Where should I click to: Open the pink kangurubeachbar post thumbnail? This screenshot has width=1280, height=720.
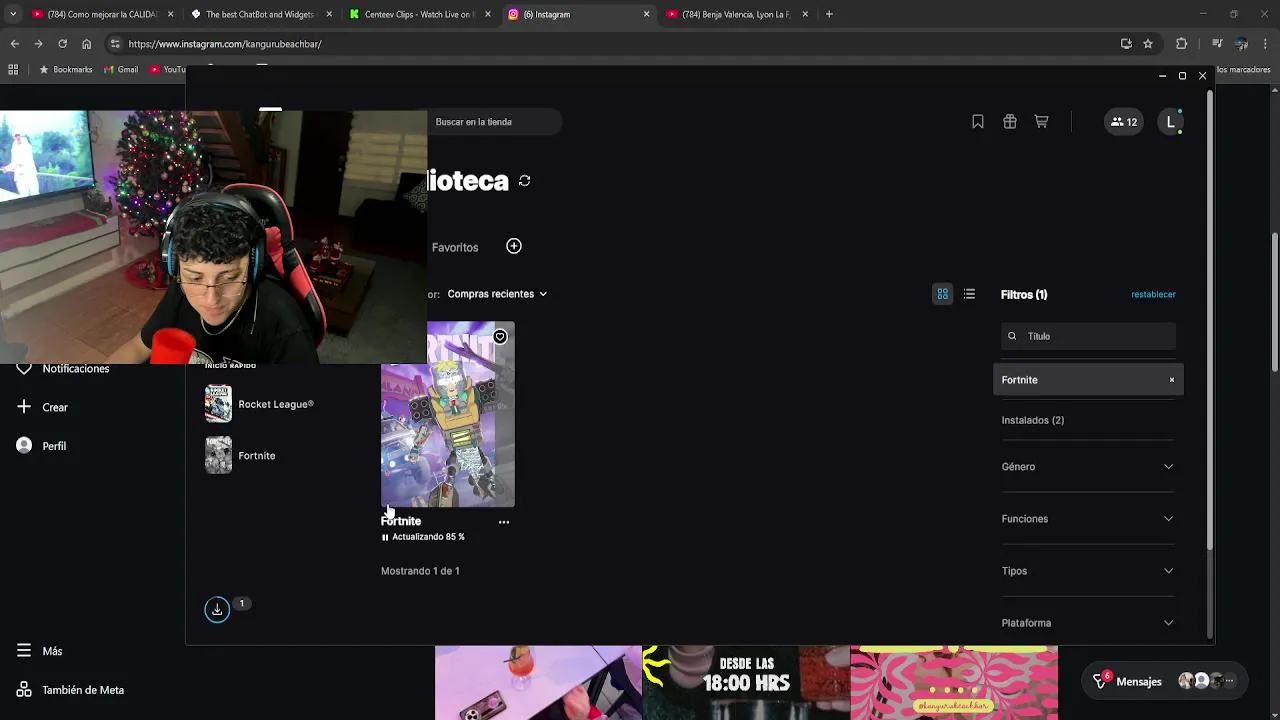pyautogui.click(x=954, y=683)
